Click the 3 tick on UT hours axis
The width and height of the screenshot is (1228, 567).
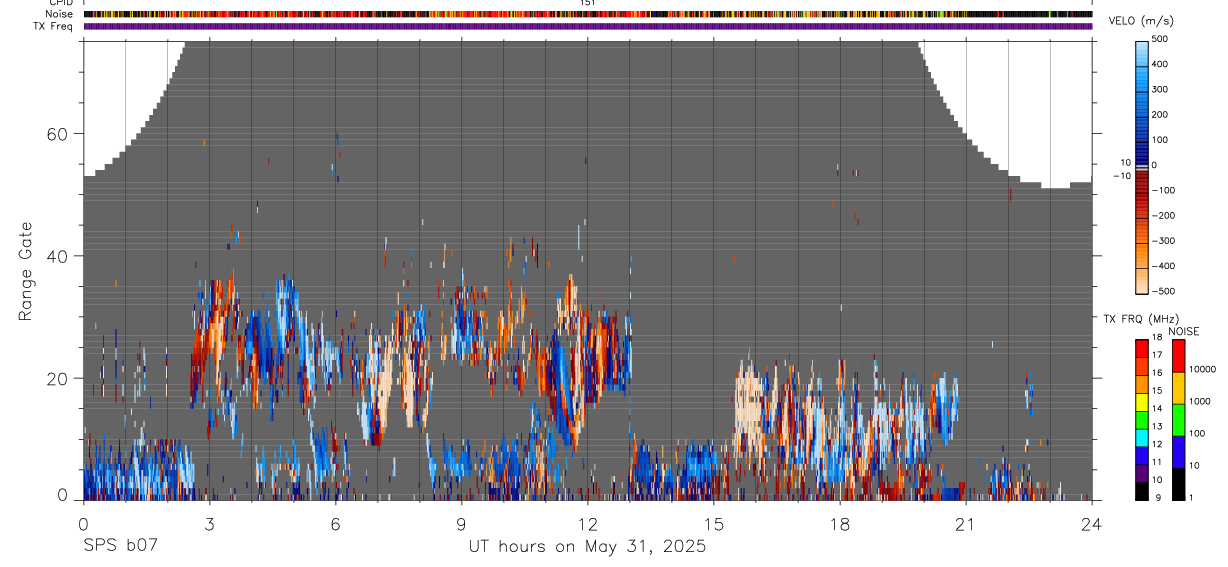tap(209, 523)
